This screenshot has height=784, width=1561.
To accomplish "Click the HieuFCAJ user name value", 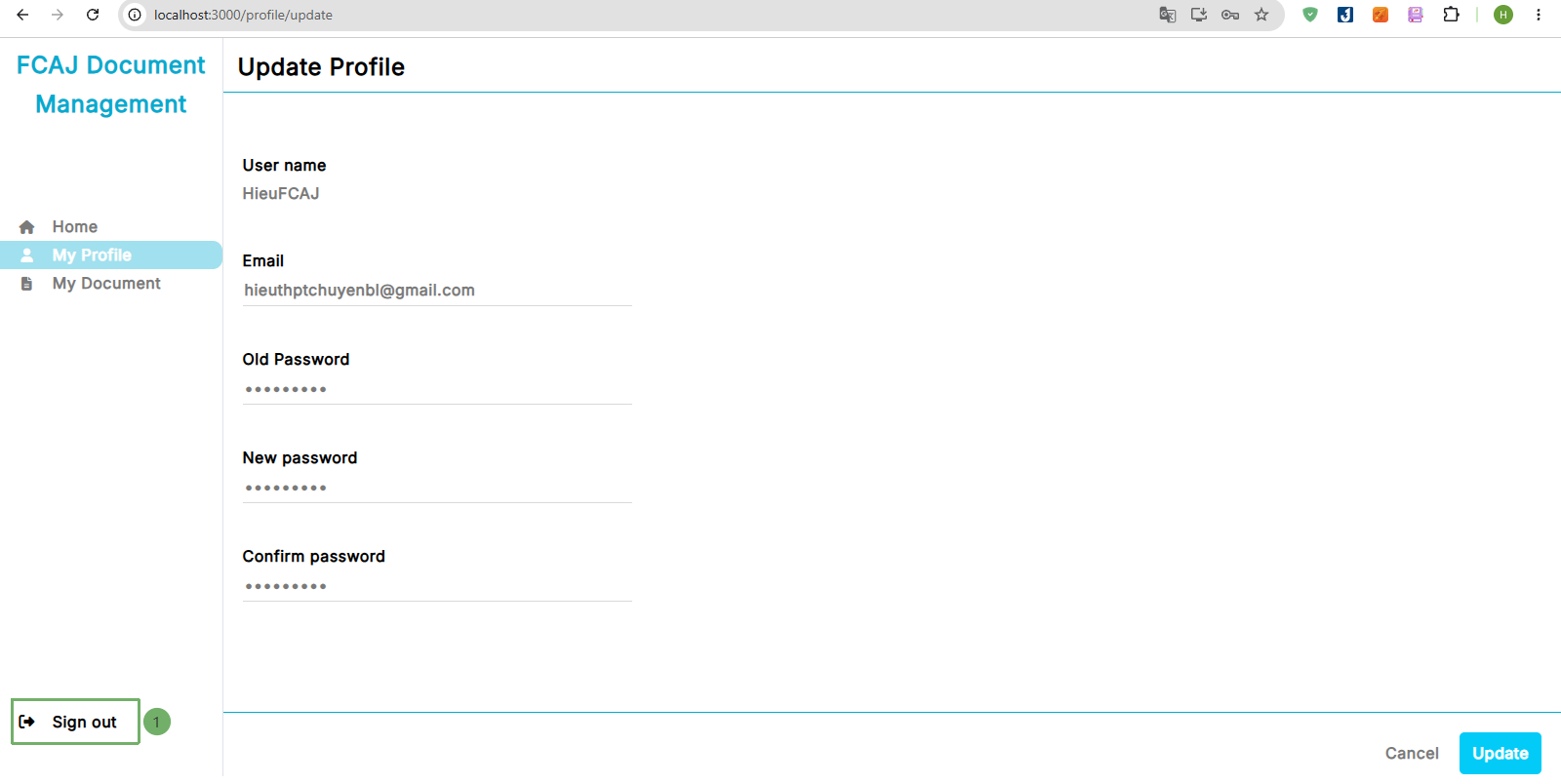I will point(281,194).
